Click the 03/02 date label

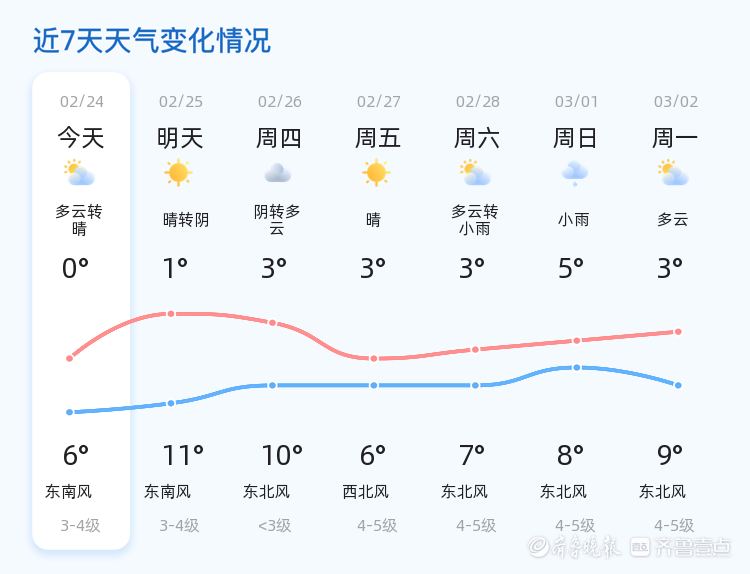coord(676,101)
